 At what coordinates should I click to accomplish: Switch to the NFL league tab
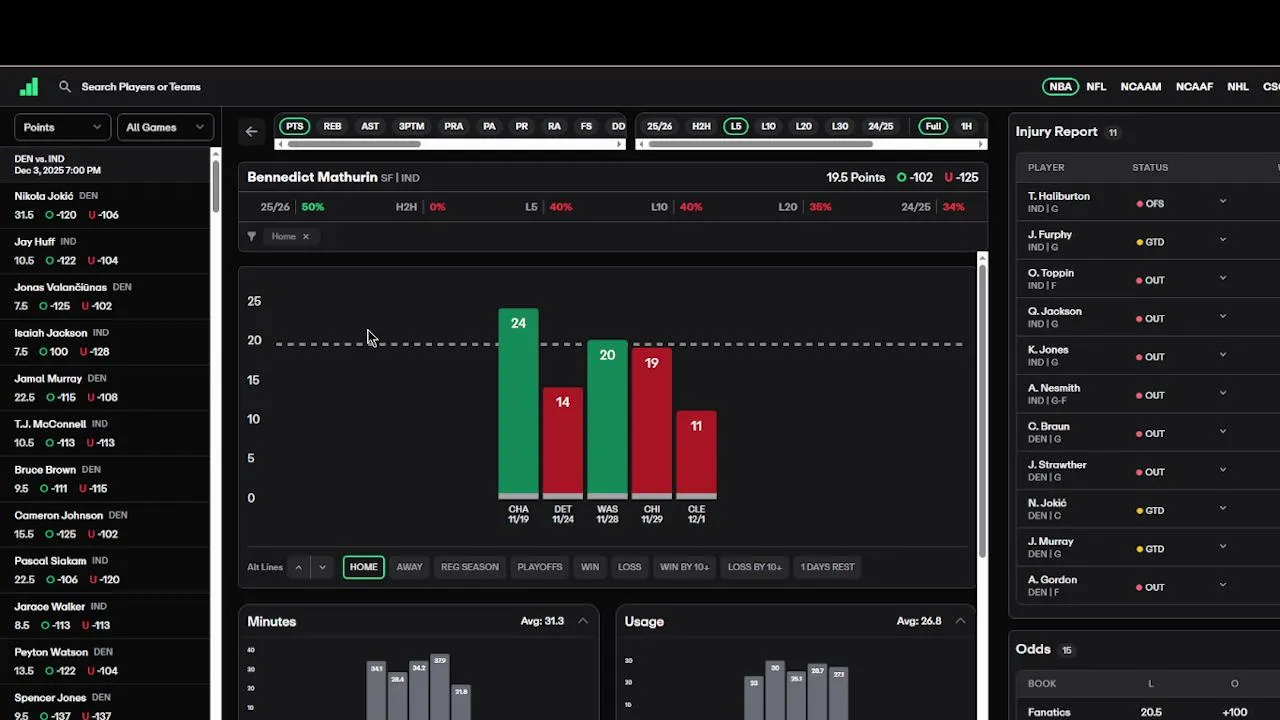1096,87
